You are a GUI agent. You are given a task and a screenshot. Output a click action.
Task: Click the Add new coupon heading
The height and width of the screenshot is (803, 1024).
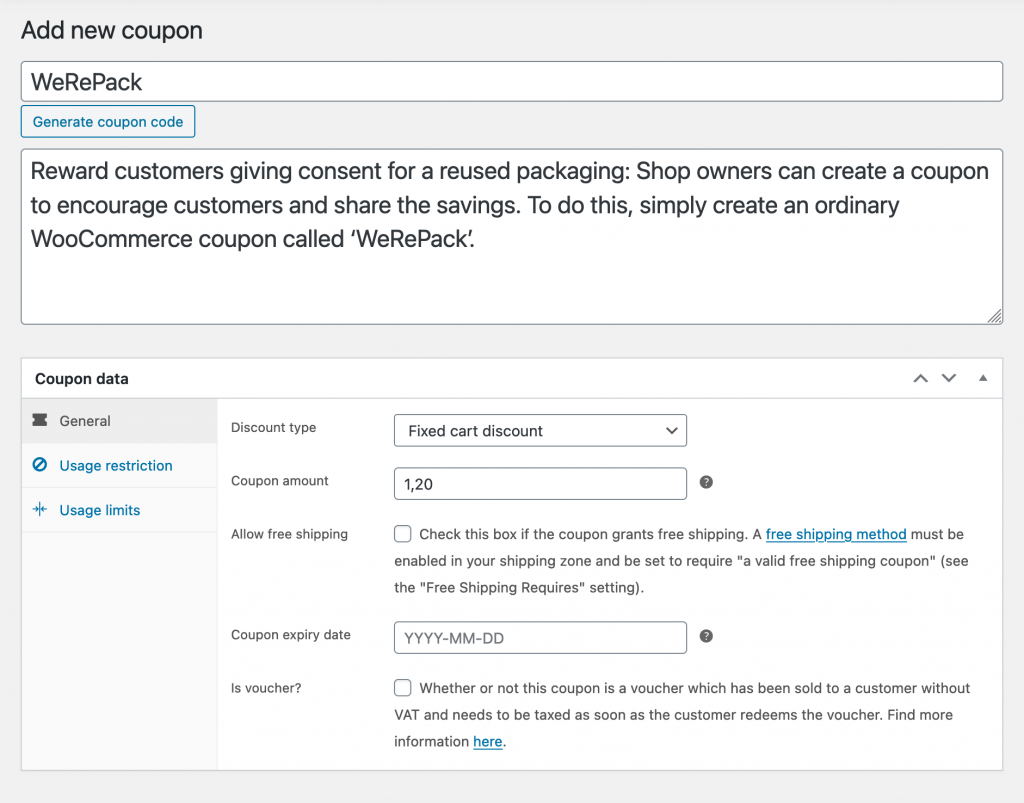112,31
